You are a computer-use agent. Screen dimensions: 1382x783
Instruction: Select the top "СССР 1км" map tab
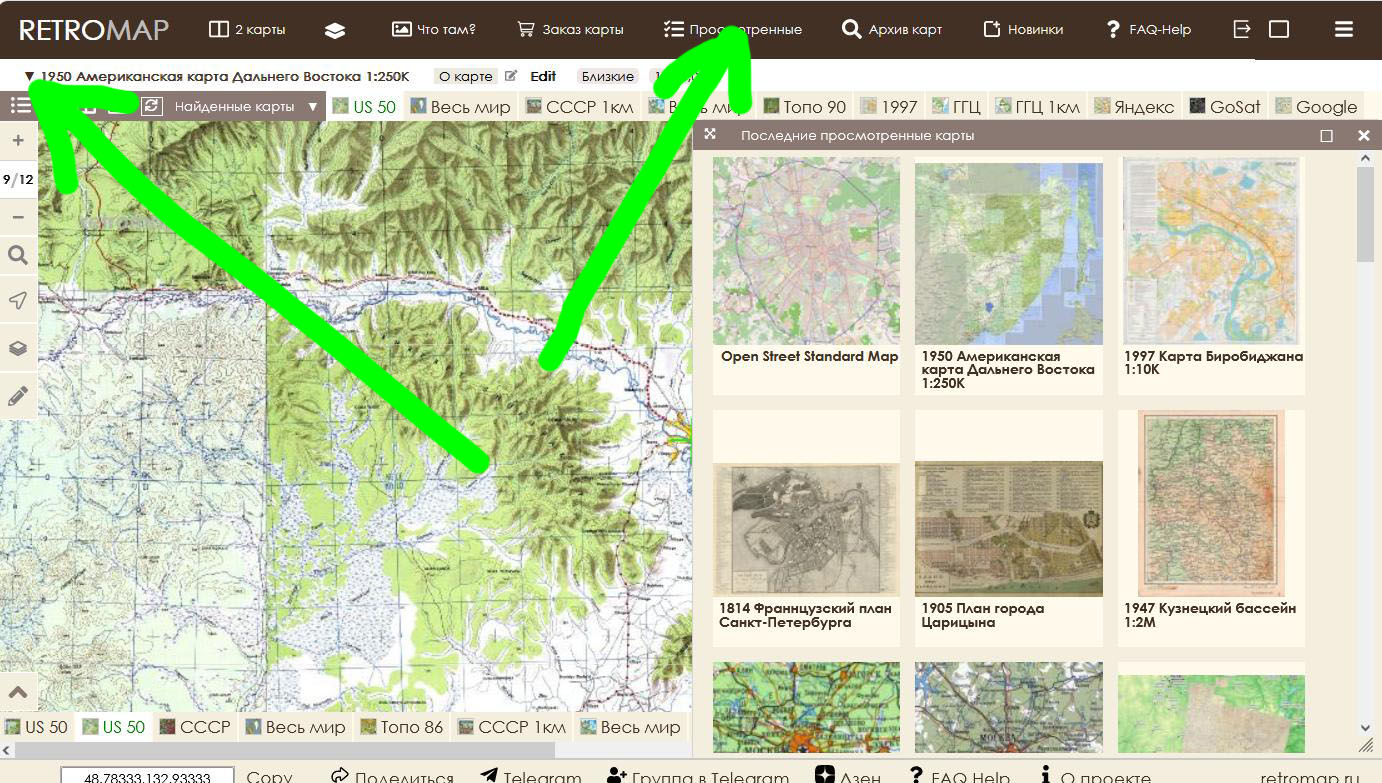(580, 107)
